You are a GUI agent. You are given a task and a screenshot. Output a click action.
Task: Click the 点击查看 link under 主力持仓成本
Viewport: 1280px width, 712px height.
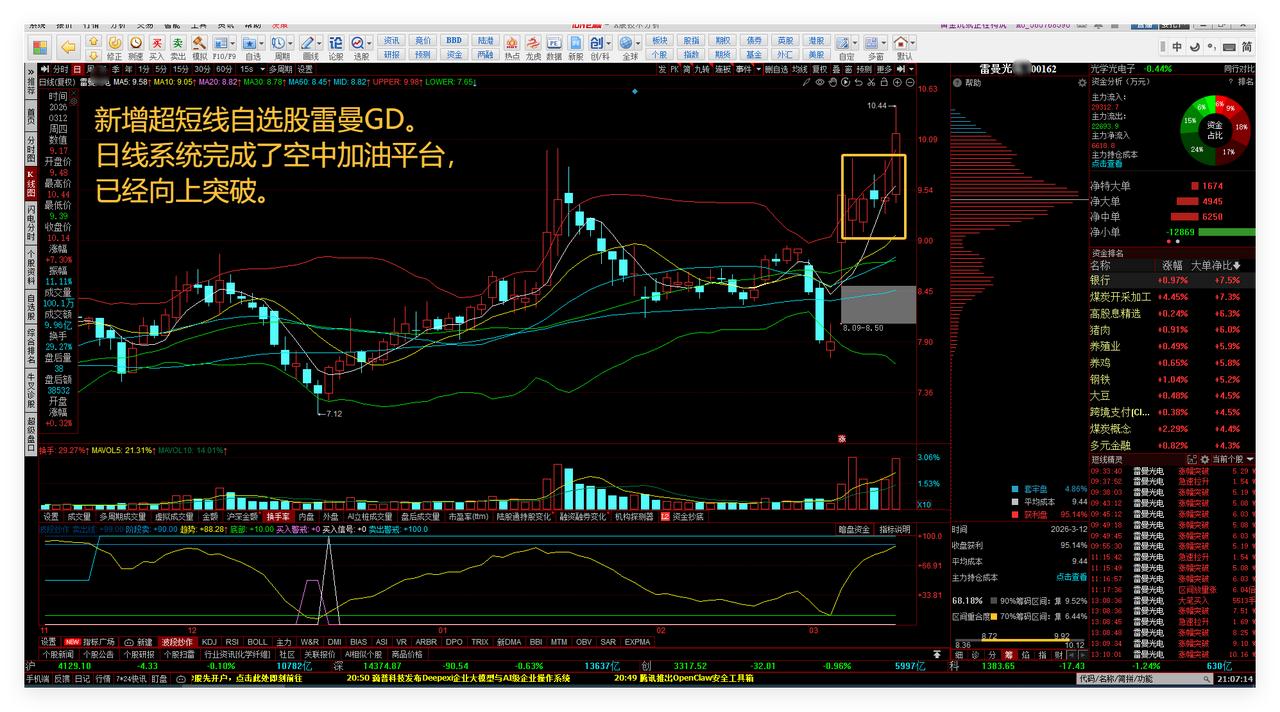pyautogui.click(x=1107, y=164)
